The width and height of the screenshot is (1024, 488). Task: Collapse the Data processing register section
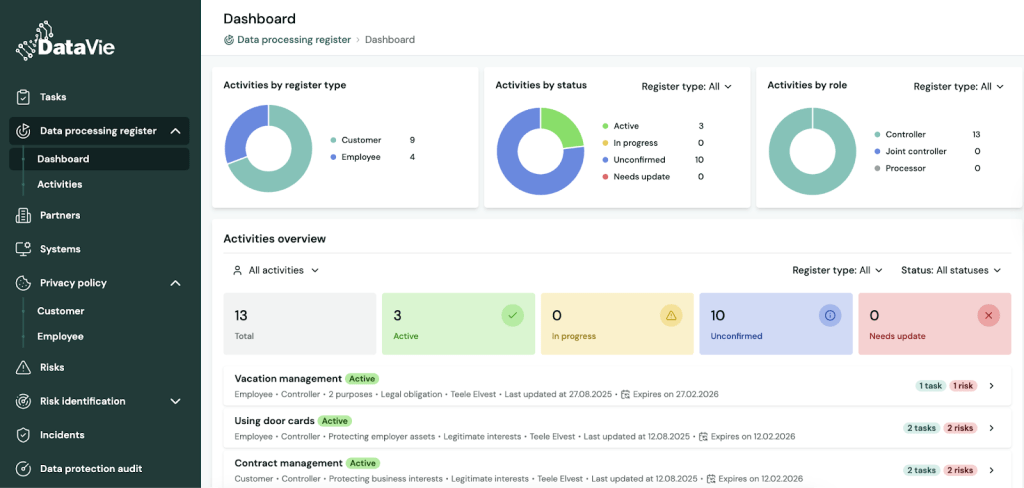175,131
